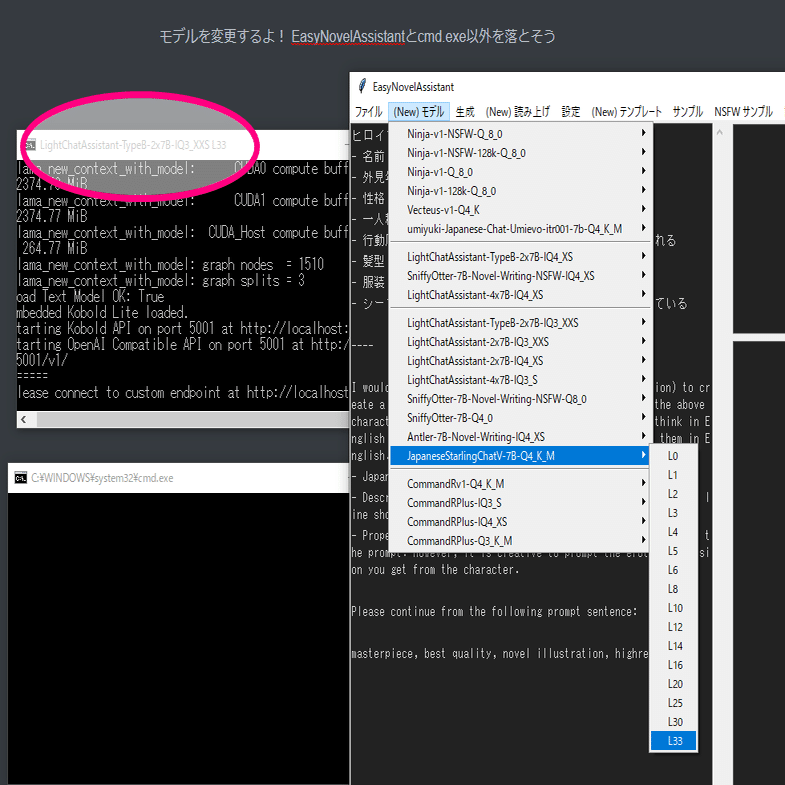Select CommandRPlus-Q3_K_M model entry
The width and height of the screenshot is (785, 785).
[521, 541]
